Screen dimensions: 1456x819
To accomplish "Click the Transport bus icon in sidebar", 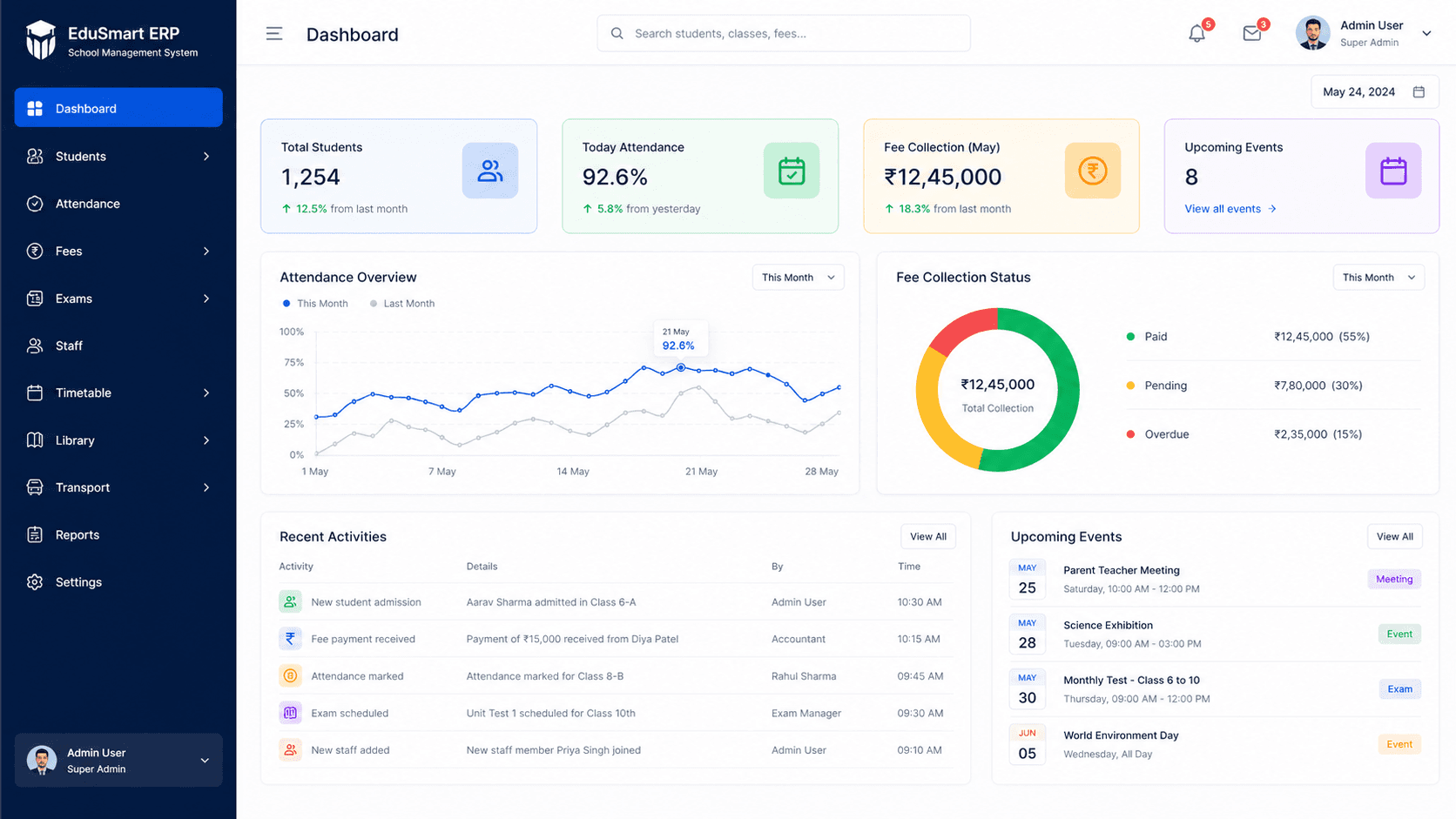I will [35, 487].
